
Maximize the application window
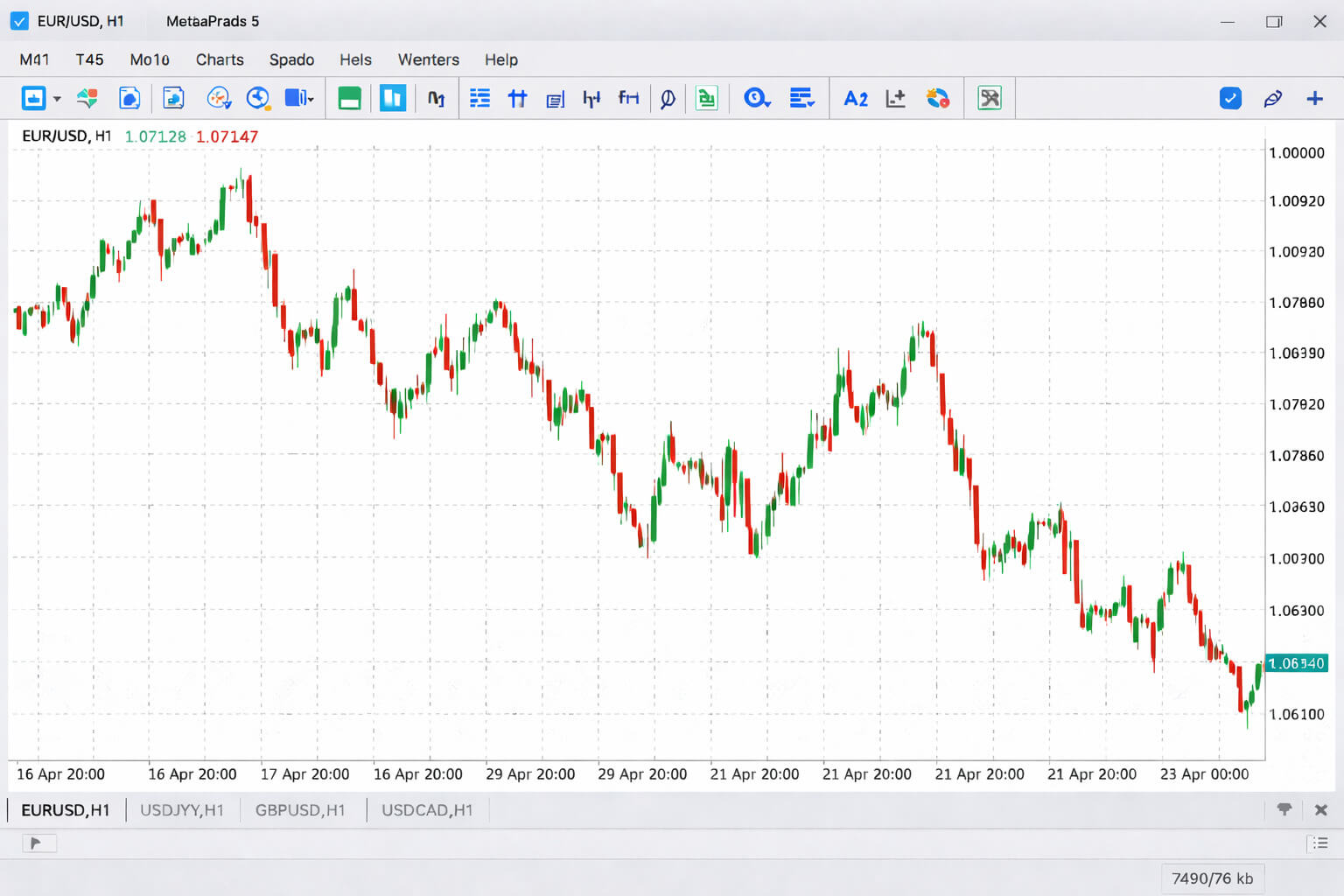click(x=1274, y=21)
